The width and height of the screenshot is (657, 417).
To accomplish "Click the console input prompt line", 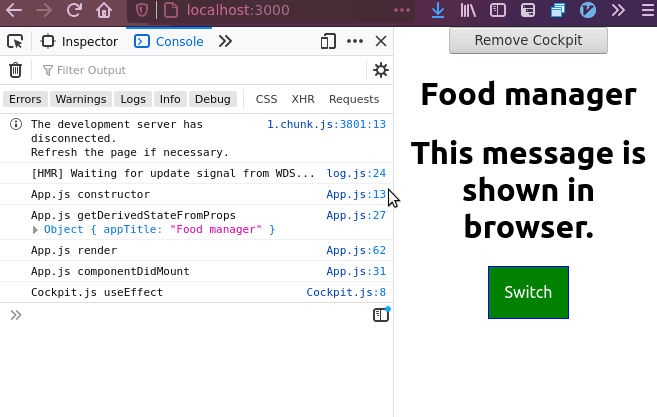I will click(193, 315).
